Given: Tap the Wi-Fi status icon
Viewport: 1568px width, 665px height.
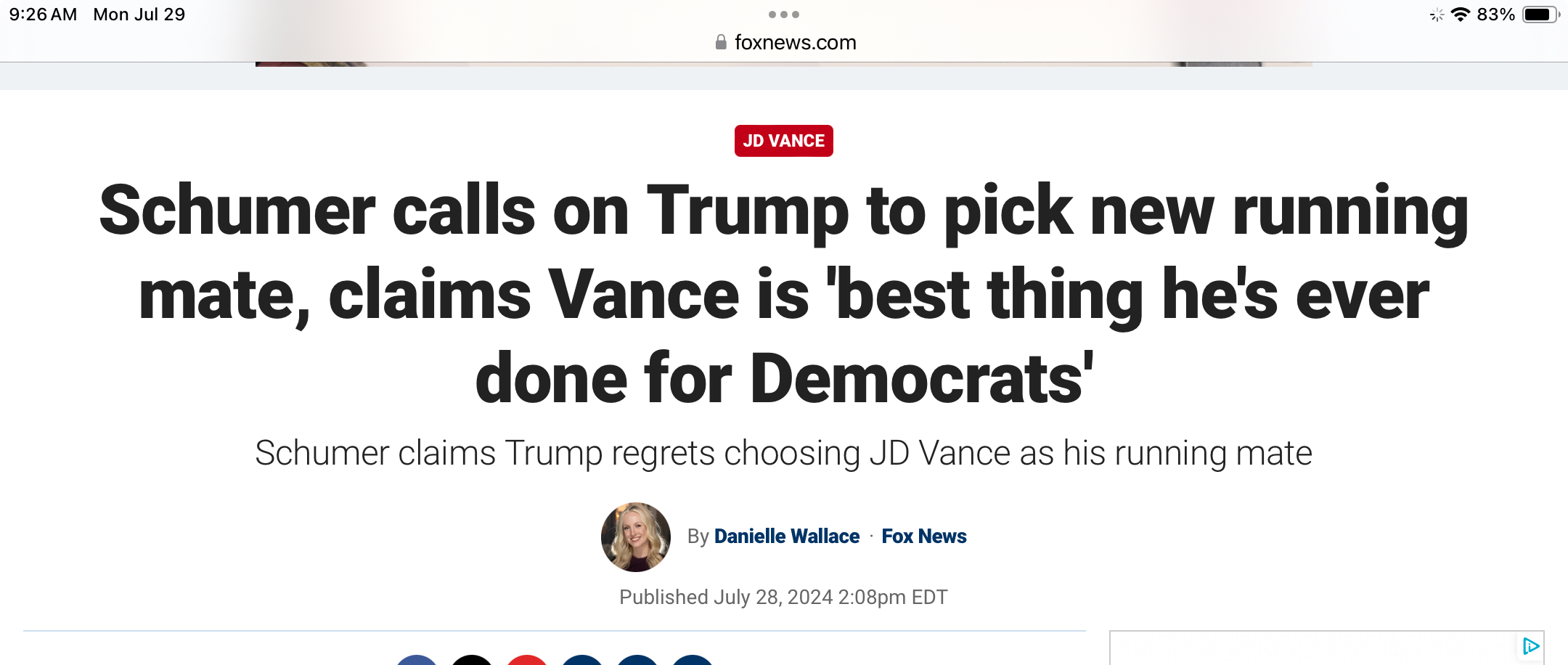Looking at the screenshot, I should tap(1461, 15).
